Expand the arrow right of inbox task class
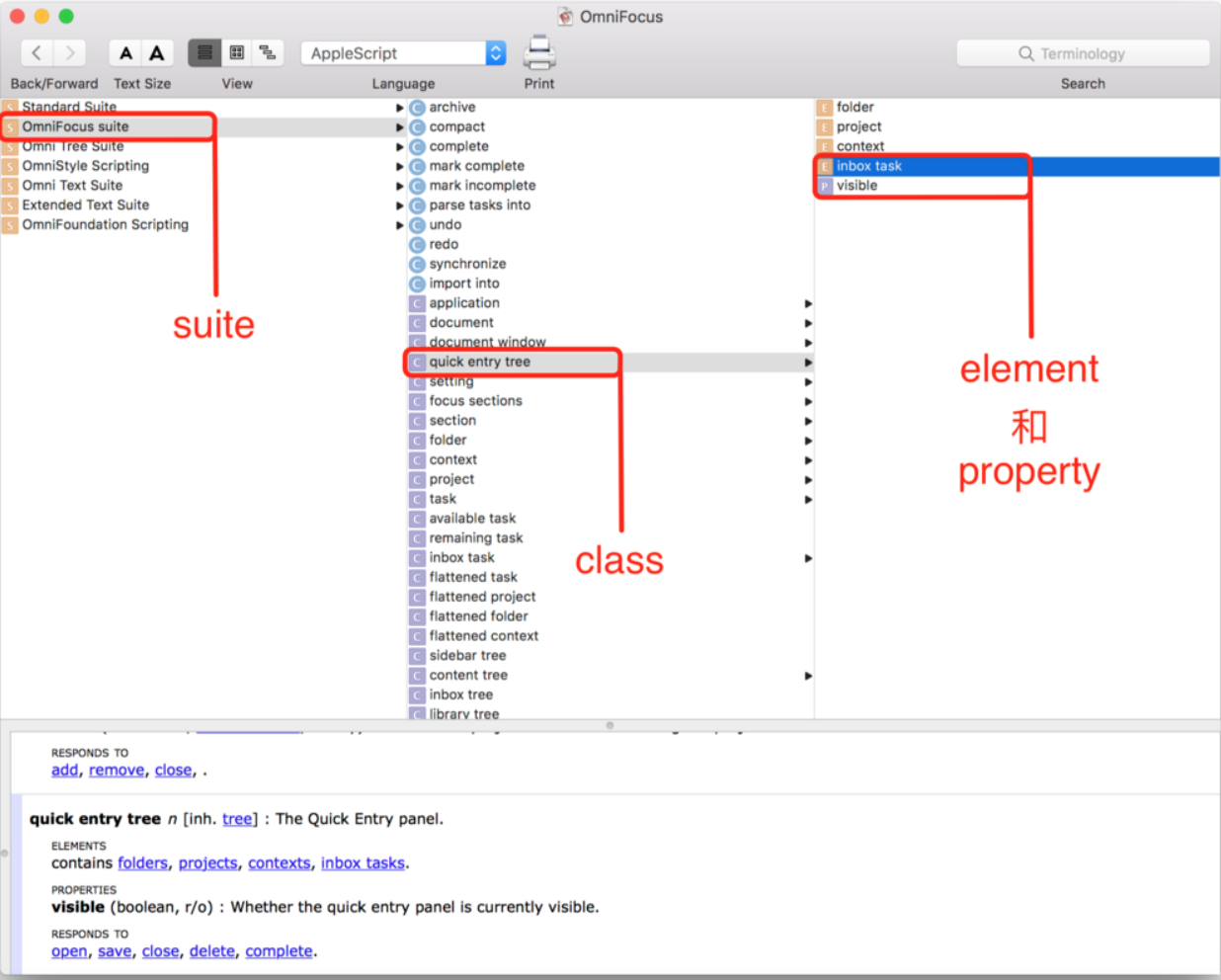The image size is (1221, 980). click(808, 558)
